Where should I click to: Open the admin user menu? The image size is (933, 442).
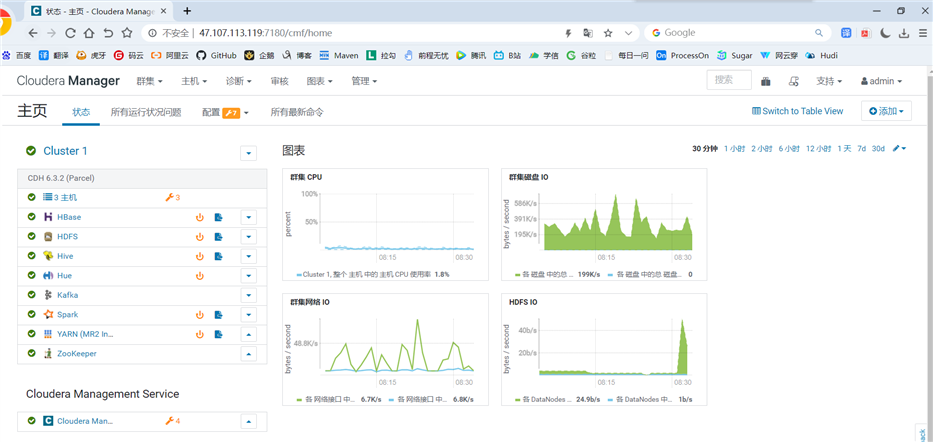click(x=881, y=81)
